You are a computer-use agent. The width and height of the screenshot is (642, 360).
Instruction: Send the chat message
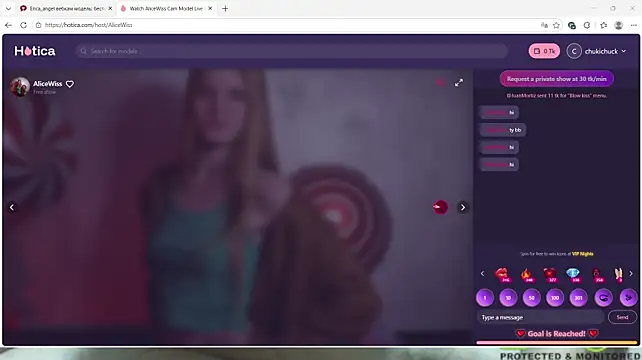[622, 317]
